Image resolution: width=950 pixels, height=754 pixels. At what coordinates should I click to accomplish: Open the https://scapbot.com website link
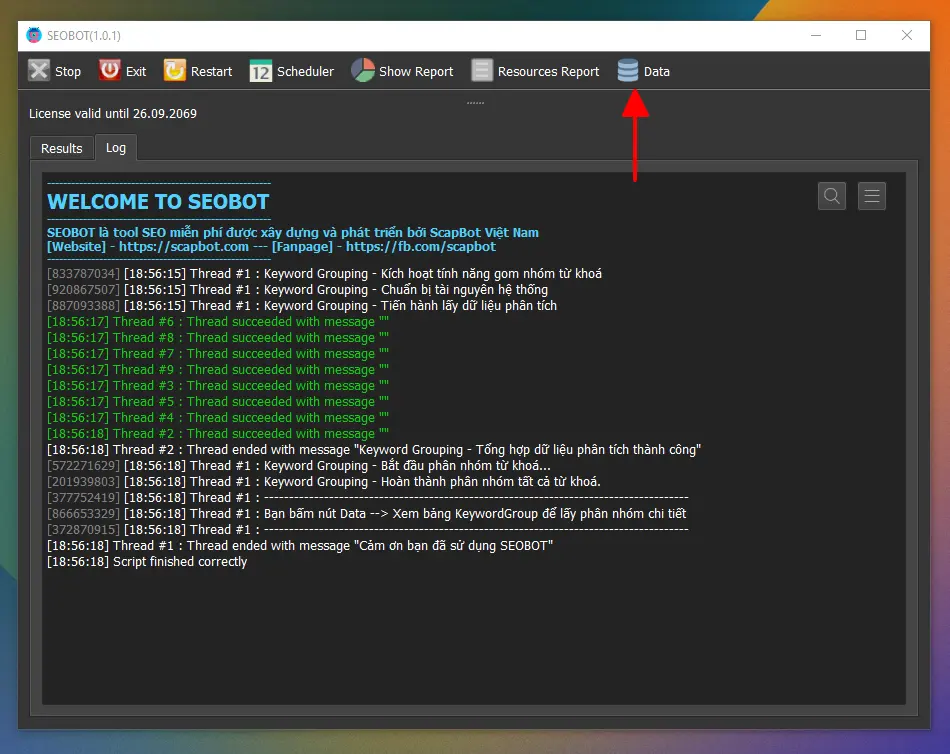184,247
